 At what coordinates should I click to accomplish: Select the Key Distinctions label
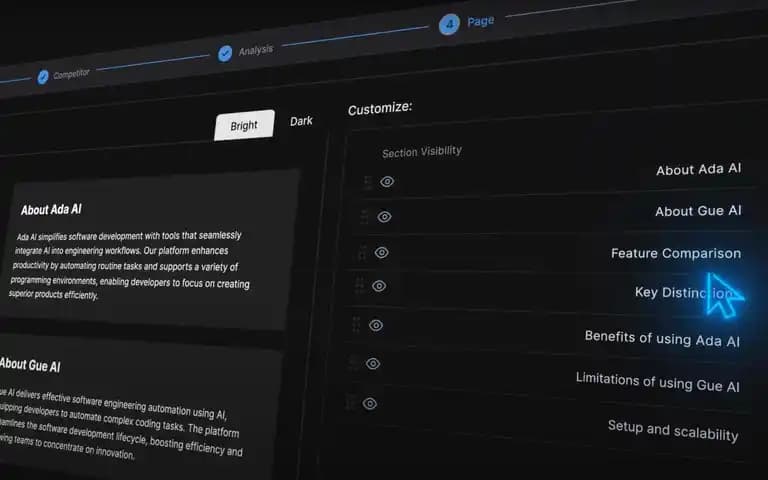coord(685,293)
